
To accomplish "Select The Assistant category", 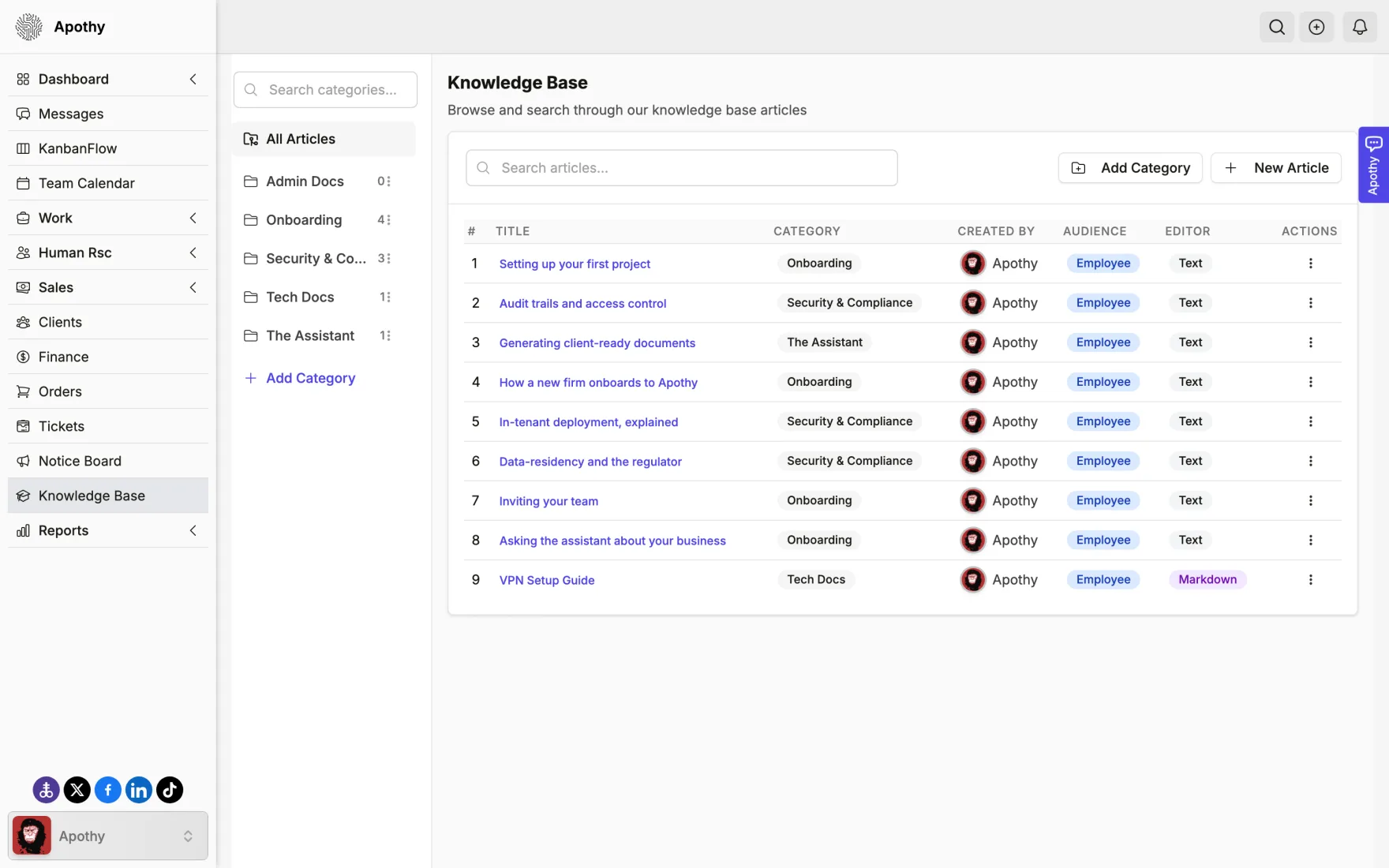I will pyautogui.click(x=310, y=336).
